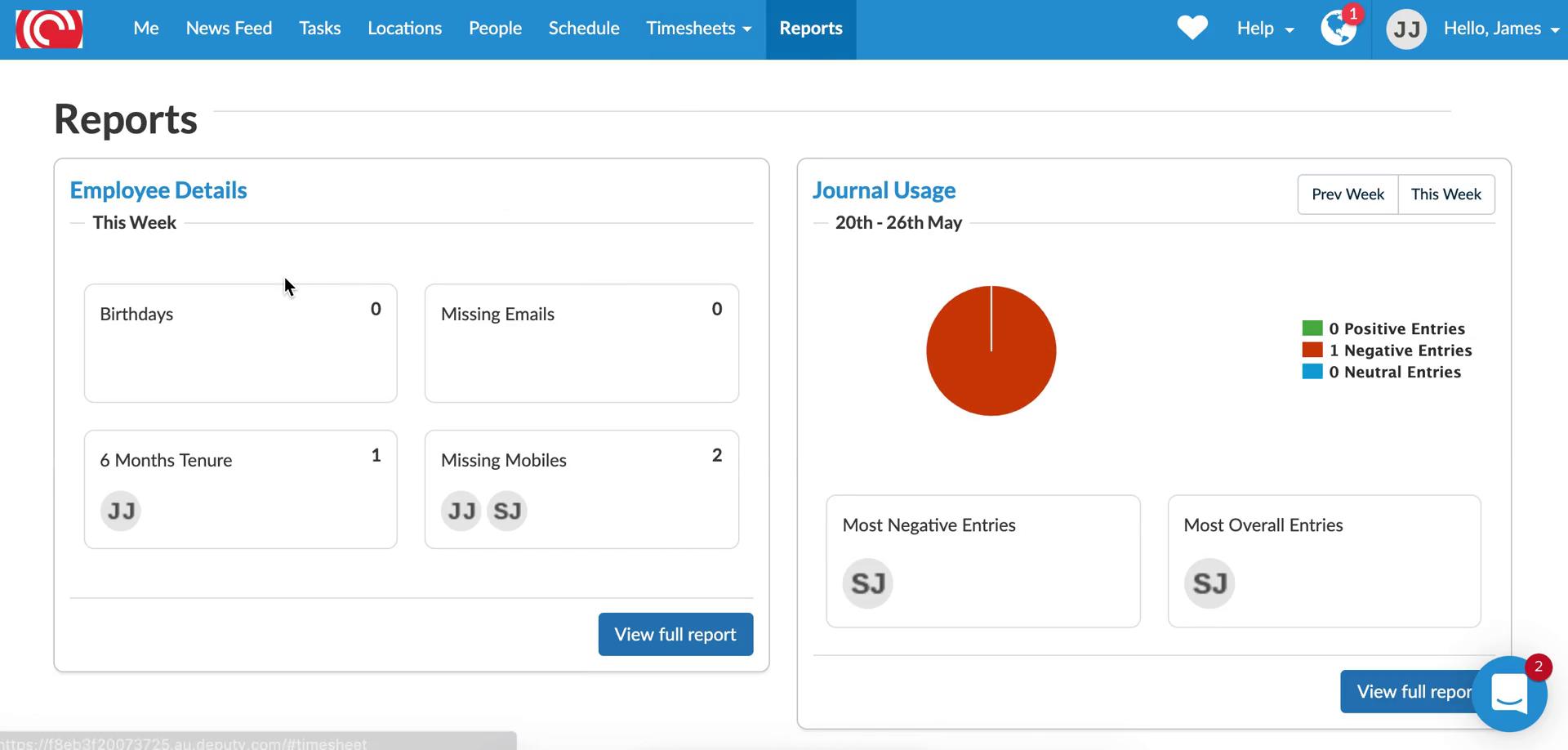The height and width of the screenshot is (750, 1568).
Task: Click the green Positive Entries swatch
Action: point(1312,328)
